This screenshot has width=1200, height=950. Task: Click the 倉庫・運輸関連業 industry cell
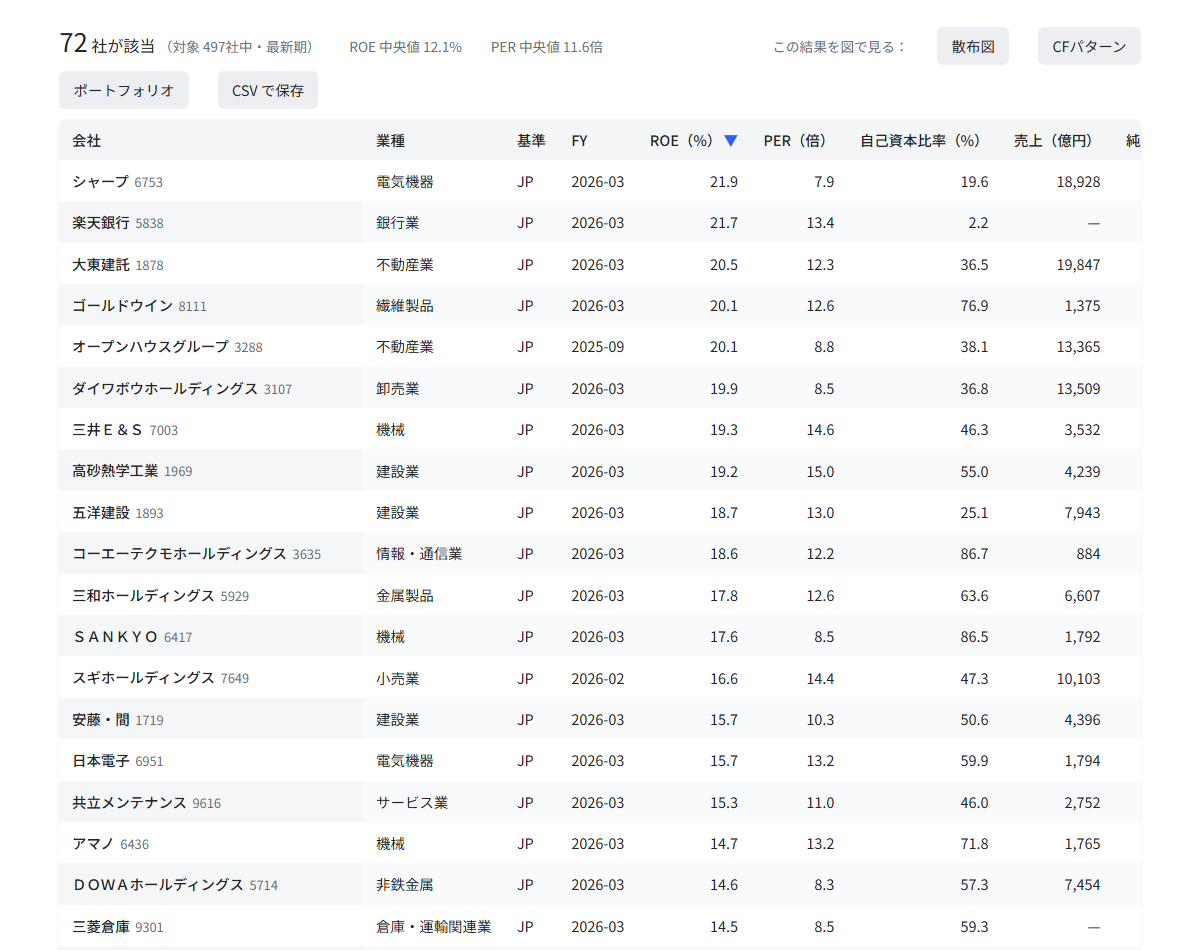tap(434, 927)
